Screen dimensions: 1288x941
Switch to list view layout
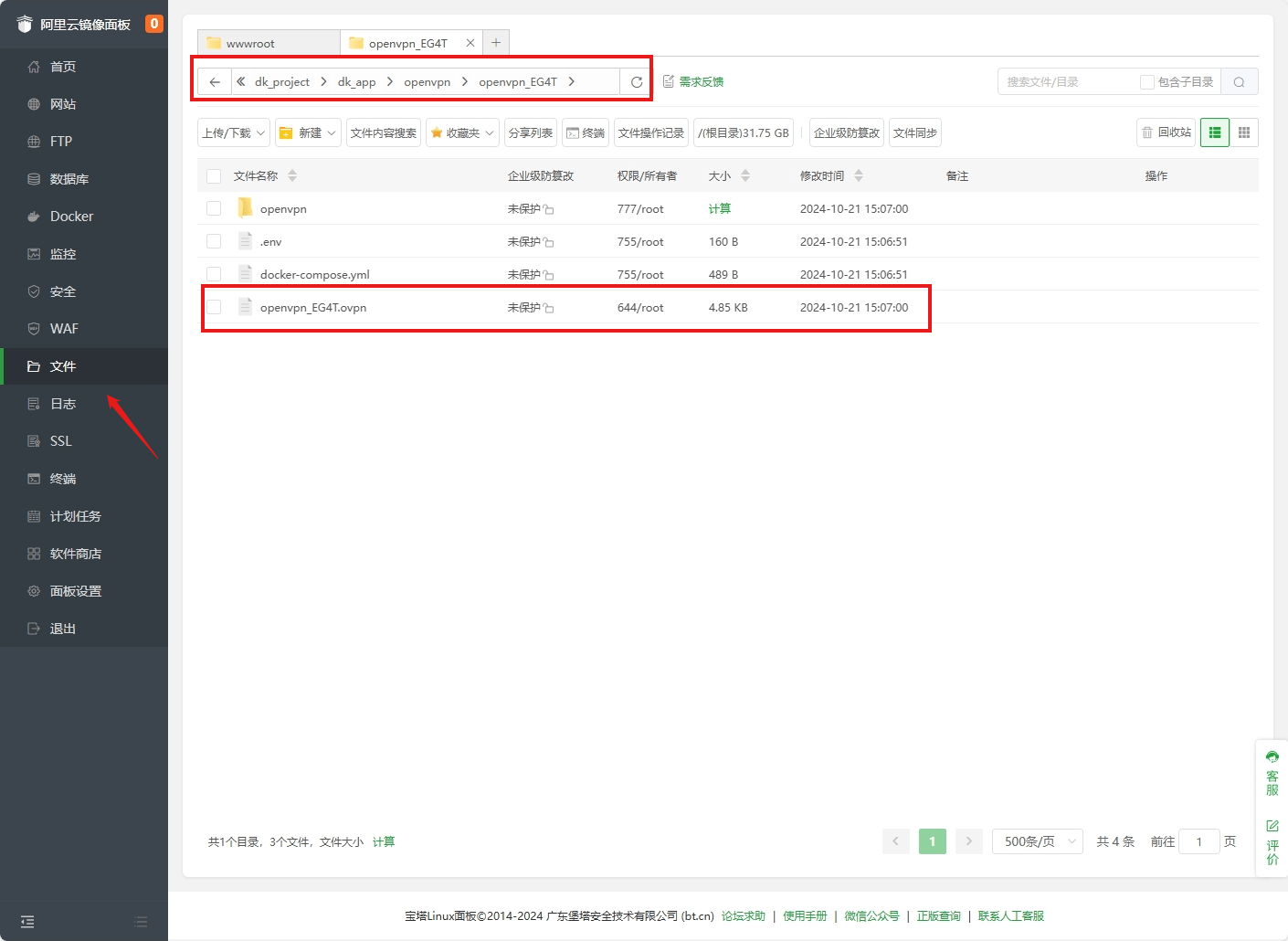tap(1214, 132)
